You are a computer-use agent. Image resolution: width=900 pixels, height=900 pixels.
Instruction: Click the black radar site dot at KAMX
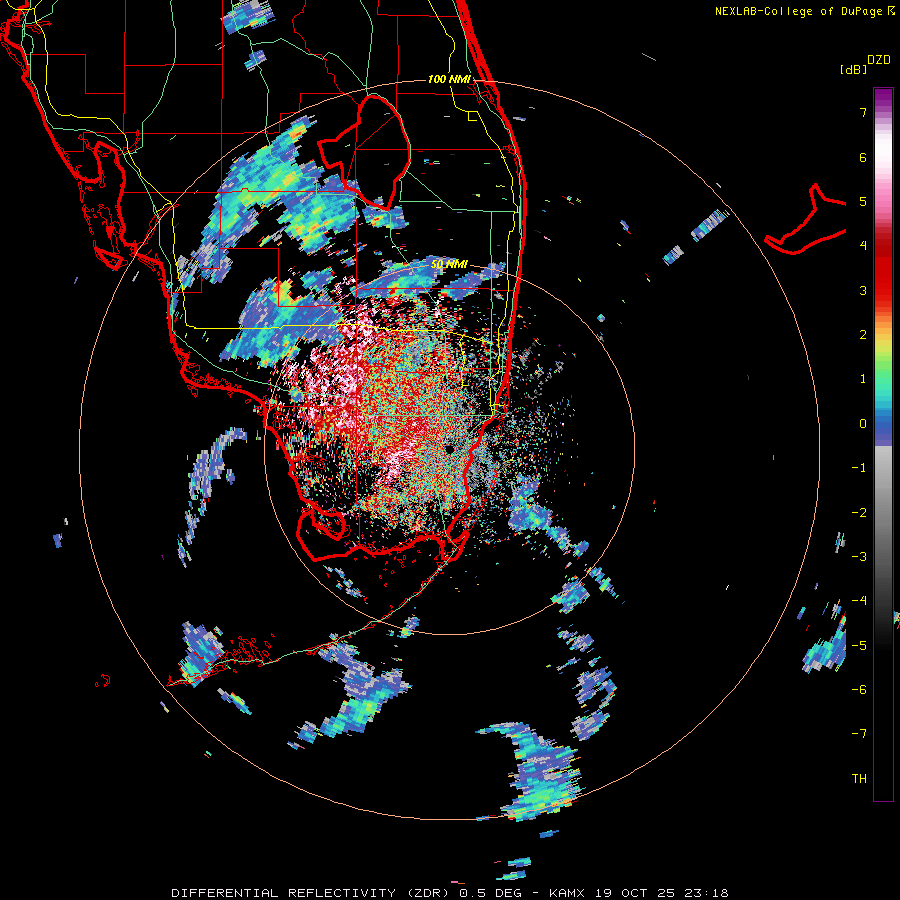[449, 448]
